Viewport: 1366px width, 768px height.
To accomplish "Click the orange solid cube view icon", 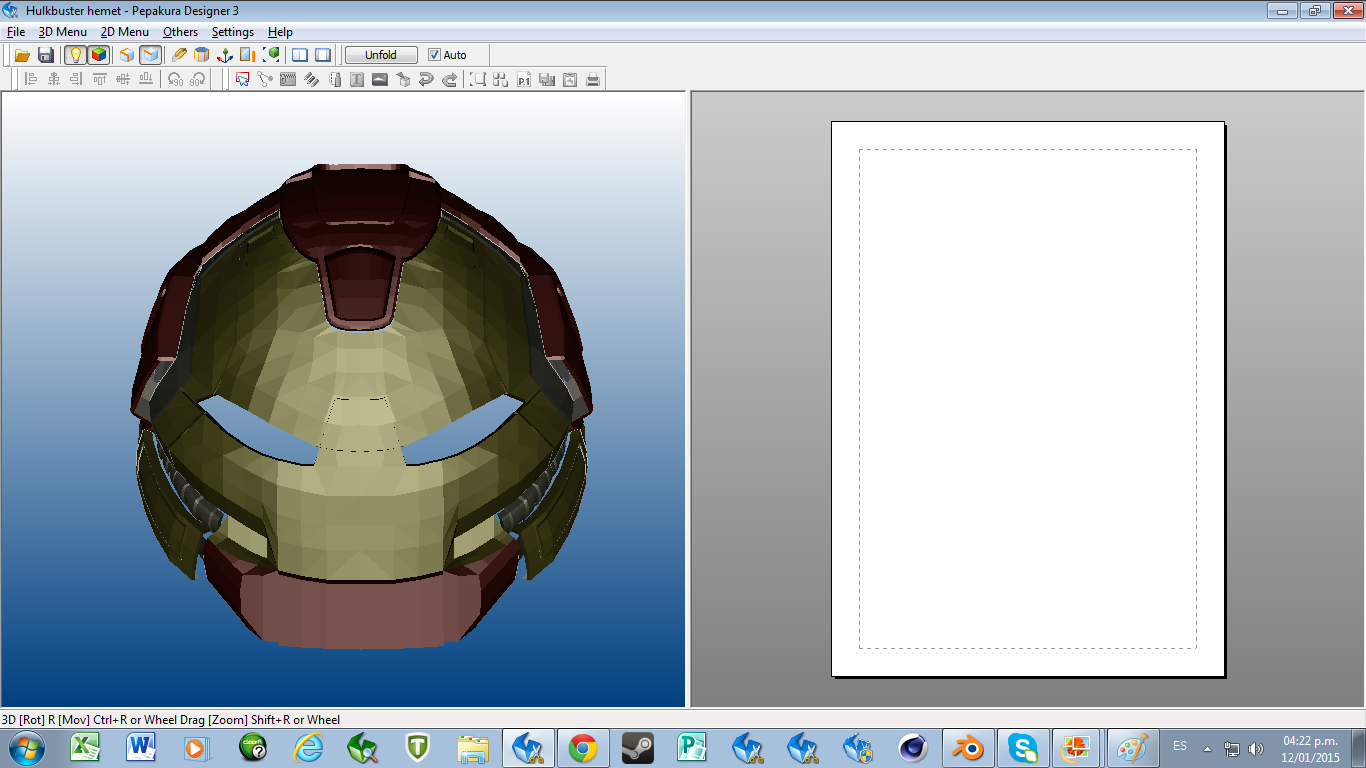I will (x=127, y=55).
